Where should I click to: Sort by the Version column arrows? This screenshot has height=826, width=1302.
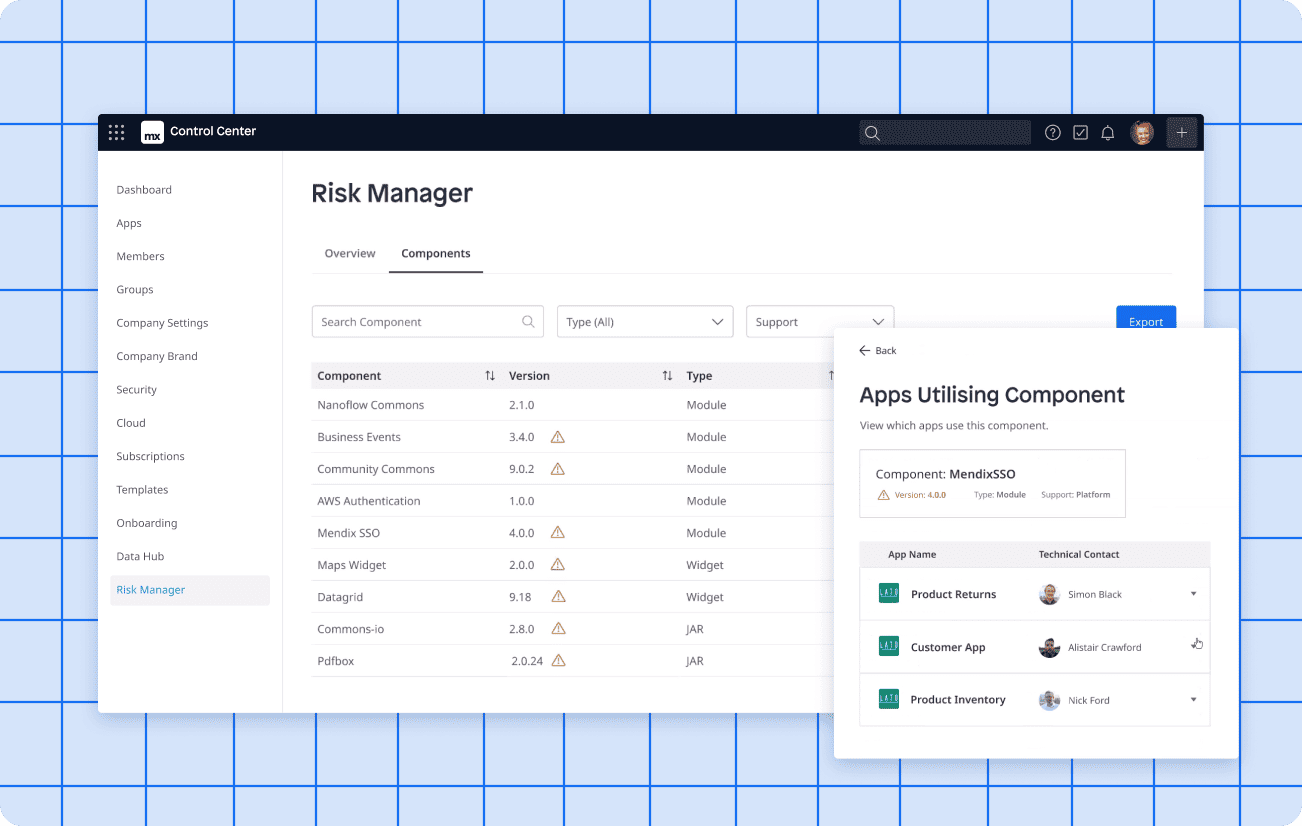point(667,376)
